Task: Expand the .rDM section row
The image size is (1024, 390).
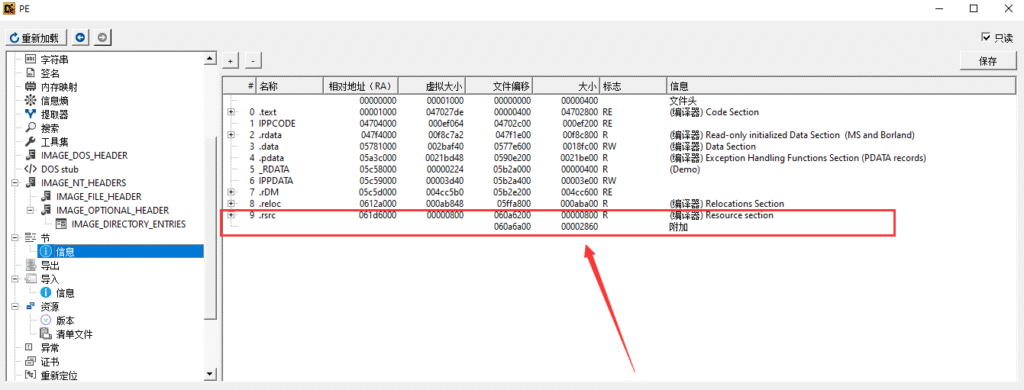Action: [x=231, y=192]
